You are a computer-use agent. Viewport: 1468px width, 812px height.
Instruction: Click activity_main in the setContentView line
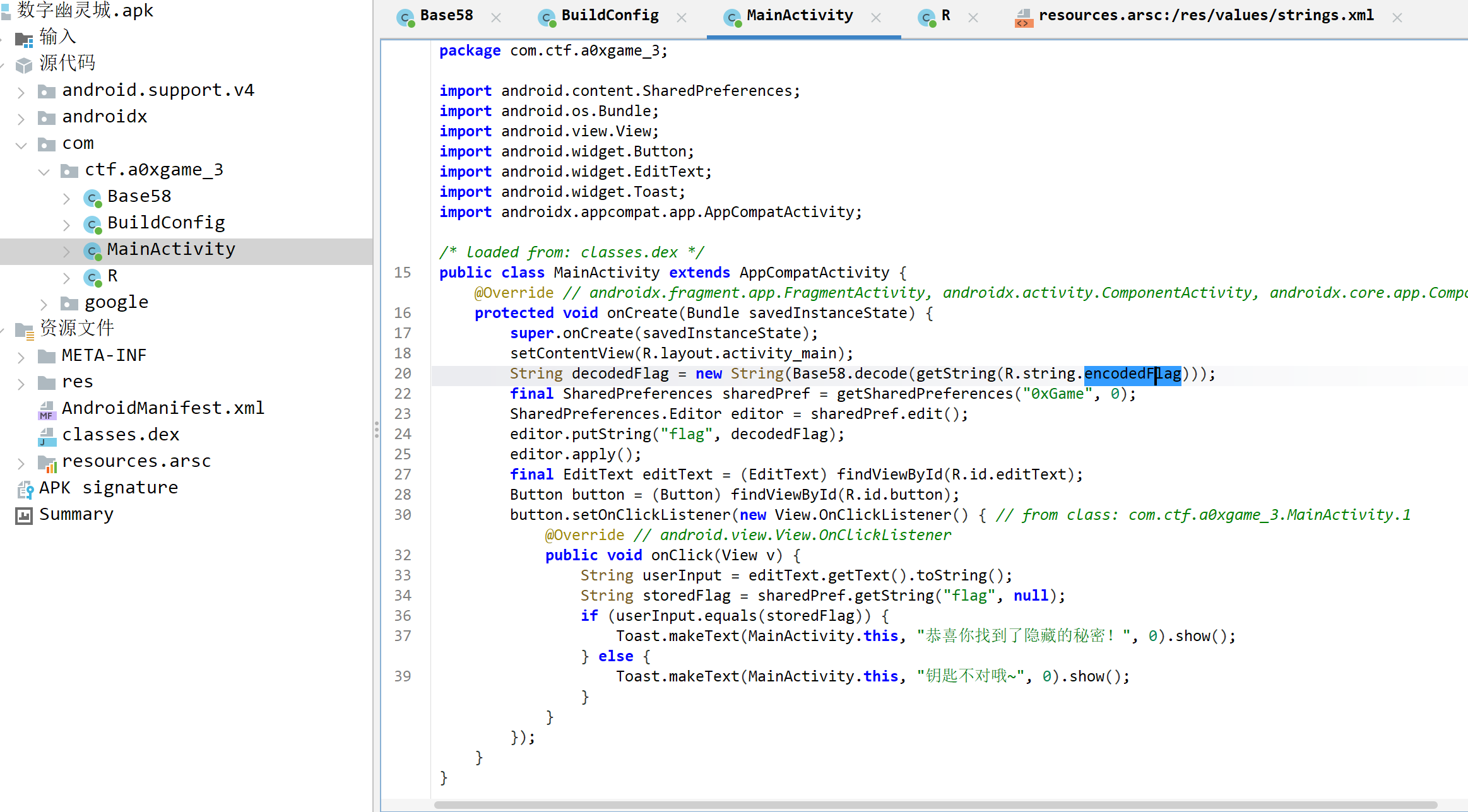coord(779,353)
